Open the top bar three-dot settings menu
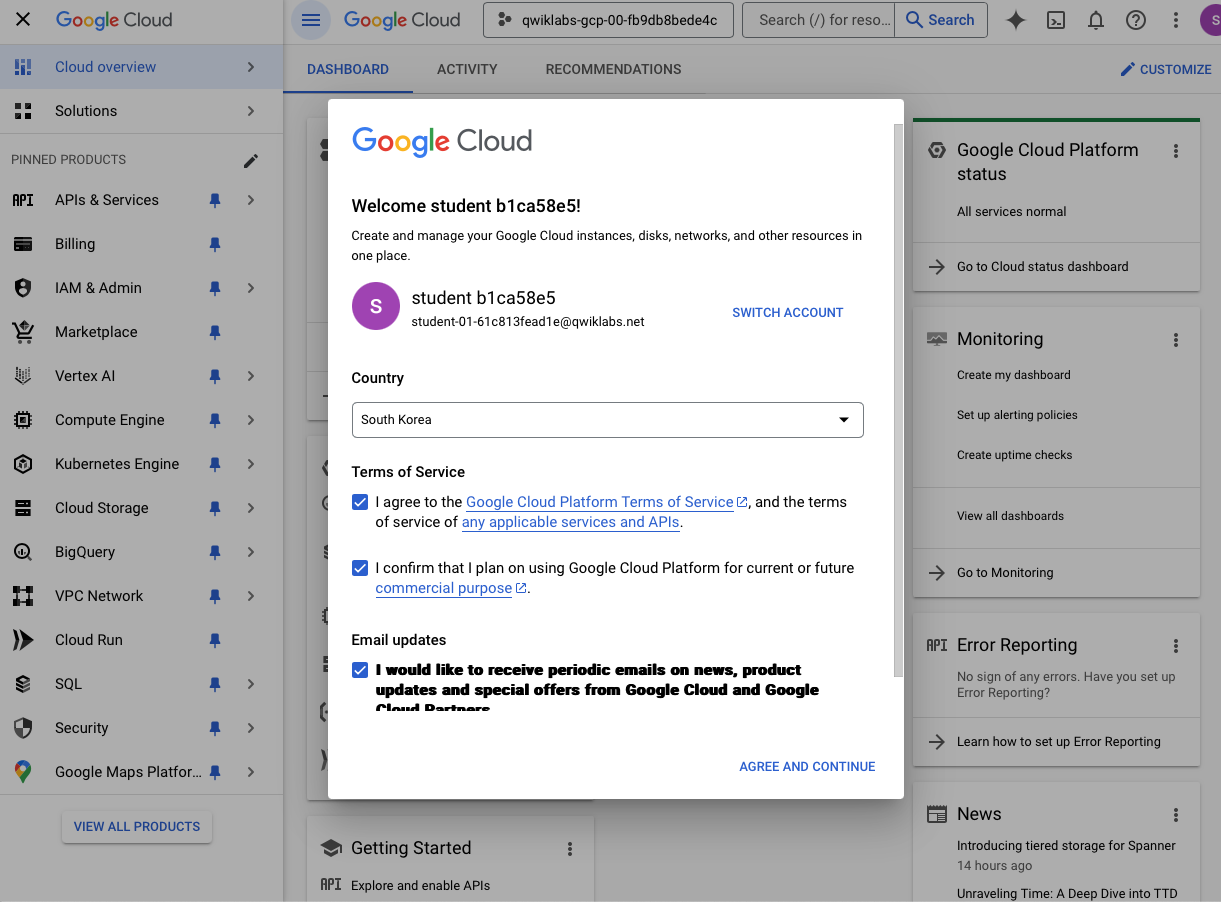 click(1176, 20)
